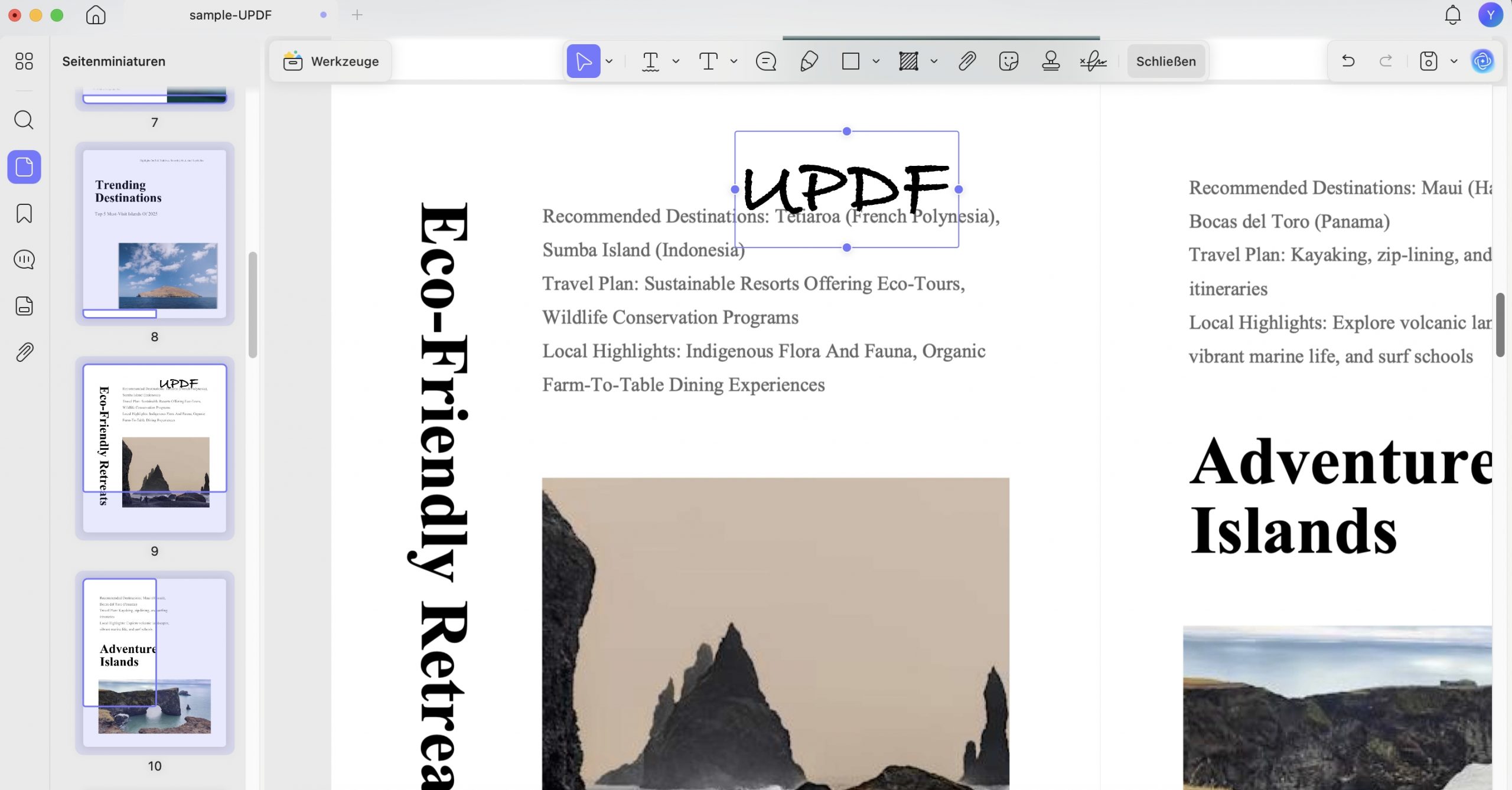The image size is (1512, 790).
Task: Click the Adventure Islands heading
Action: [x=1340, y=496]
